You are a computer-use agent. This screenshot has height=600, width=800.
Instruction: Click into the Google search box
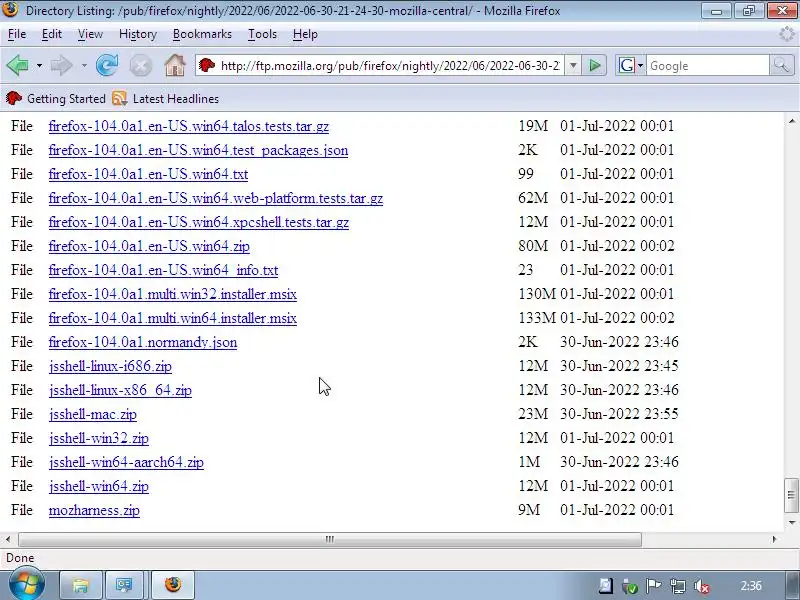[x=708, y=66]
